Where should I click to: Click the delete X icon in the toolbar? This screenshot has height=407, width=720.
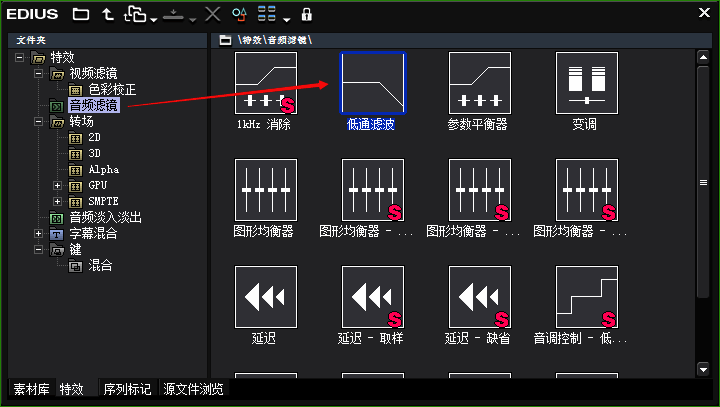tap(212, 14)
